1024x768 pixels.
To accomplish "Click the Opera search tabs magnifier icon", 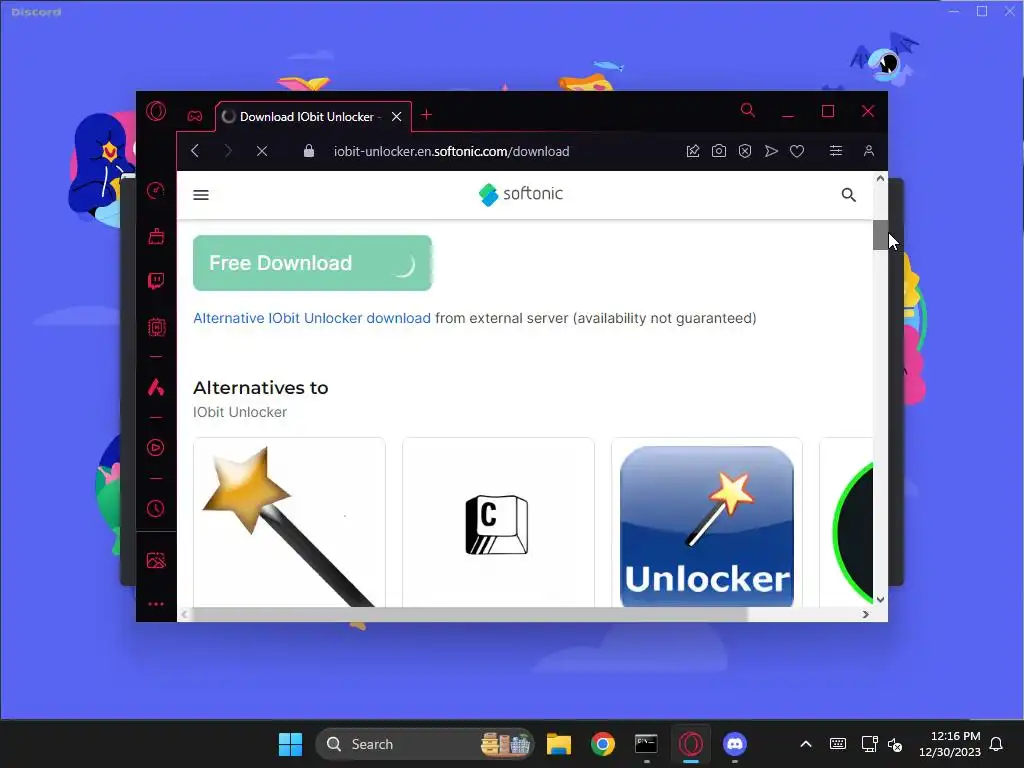I will pyautogui.click(x=748, y=110).
